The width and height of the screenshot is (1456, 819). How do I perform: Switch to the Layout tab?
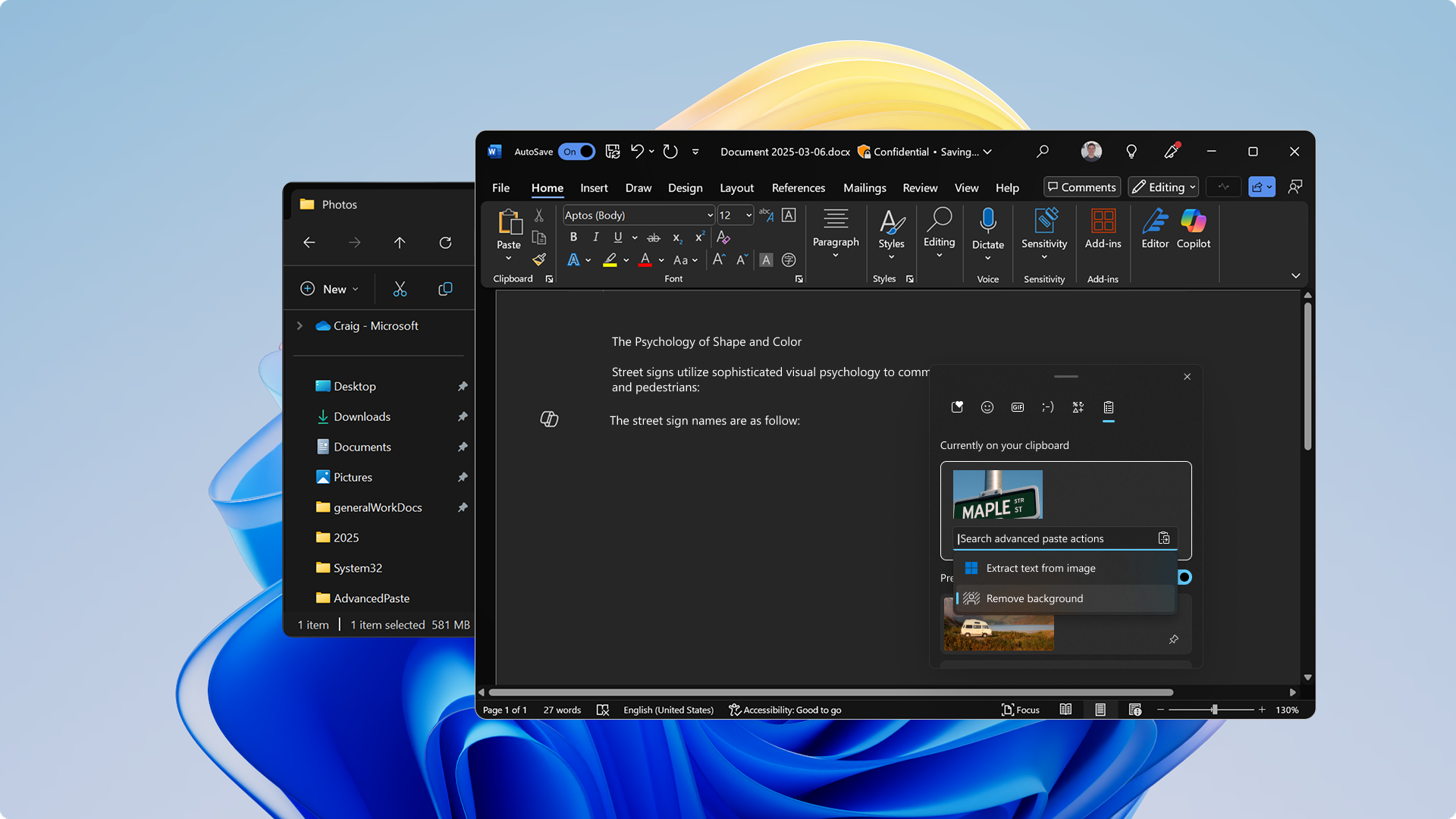(736, 188)
